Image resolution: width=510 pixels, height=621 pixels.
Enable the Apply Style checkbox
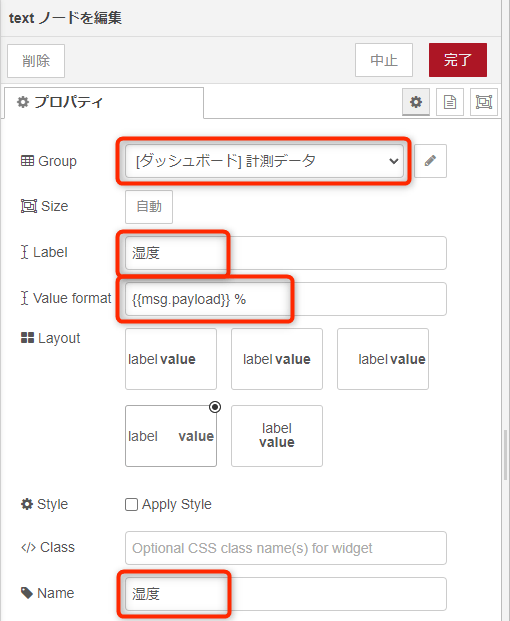click(x=131, y=505)
